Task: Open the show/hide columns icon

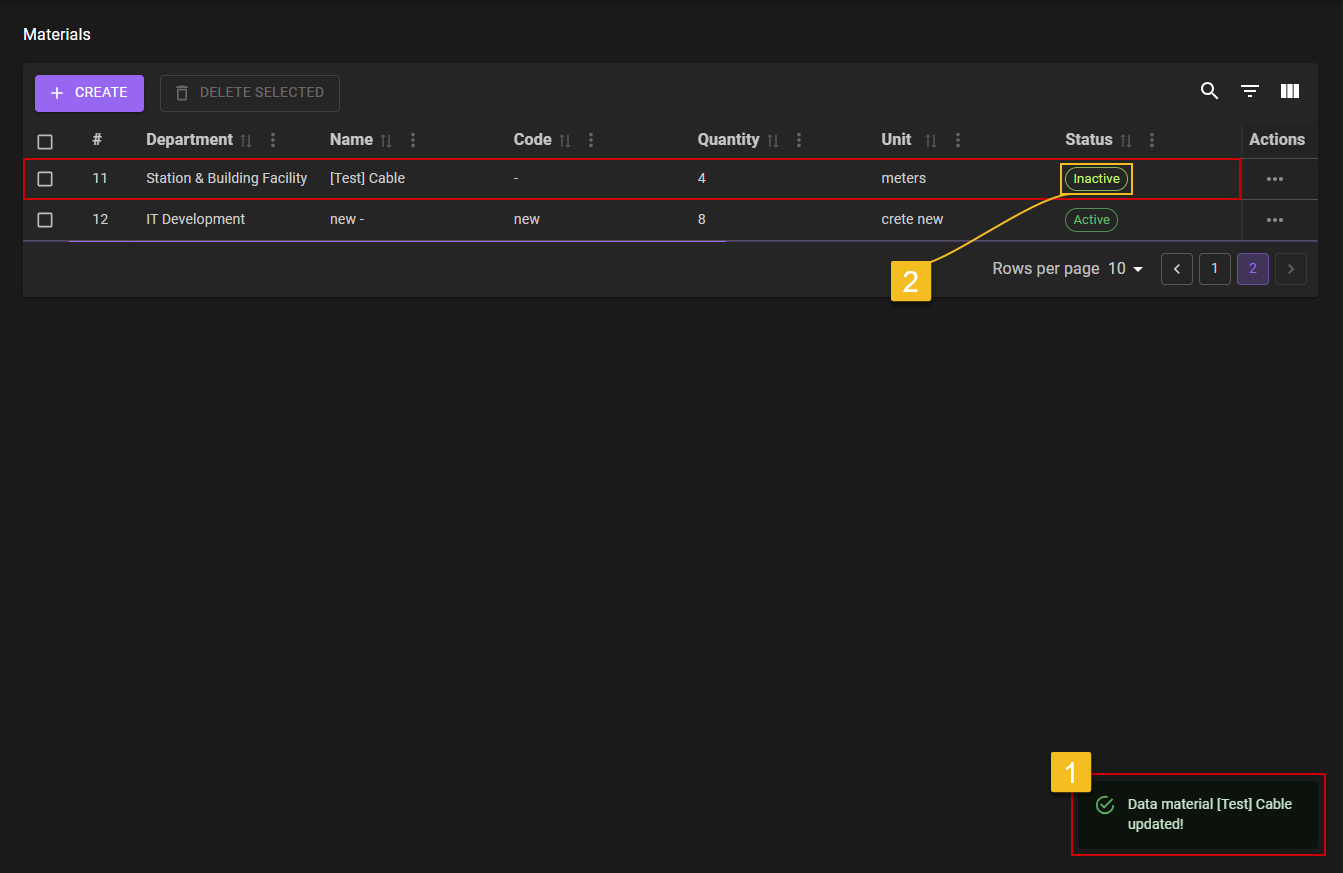Action: coord(1289,92)
